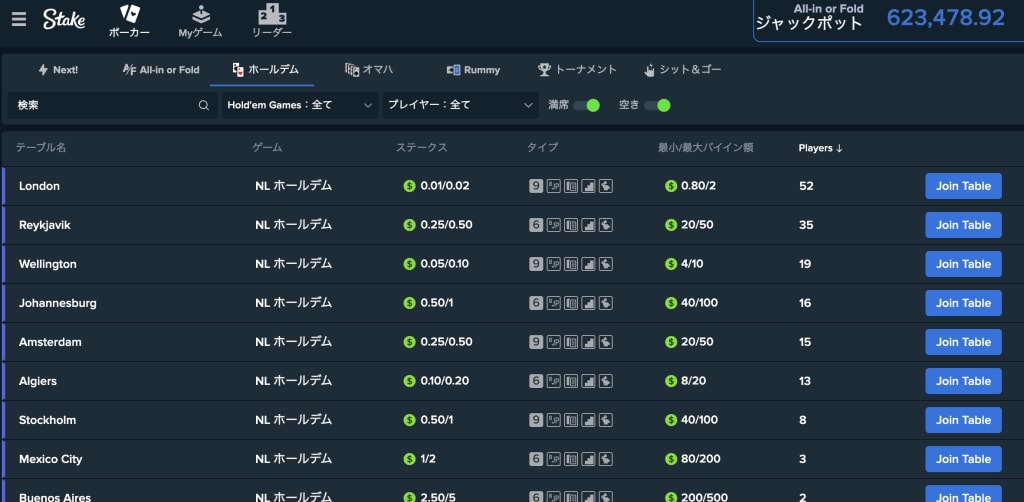Click the rabbit icon in Amsterdam row
The image size is (1024, 502).
[605, 342]
